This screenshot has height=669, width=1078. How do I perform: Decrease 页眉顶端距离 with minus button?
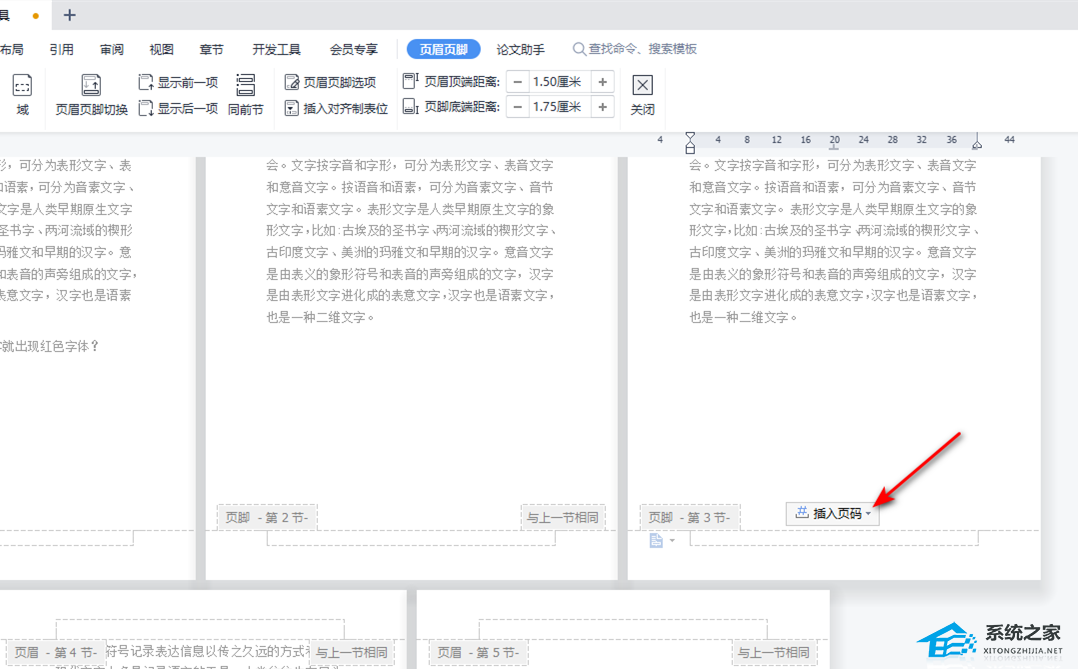click(517, 82)
